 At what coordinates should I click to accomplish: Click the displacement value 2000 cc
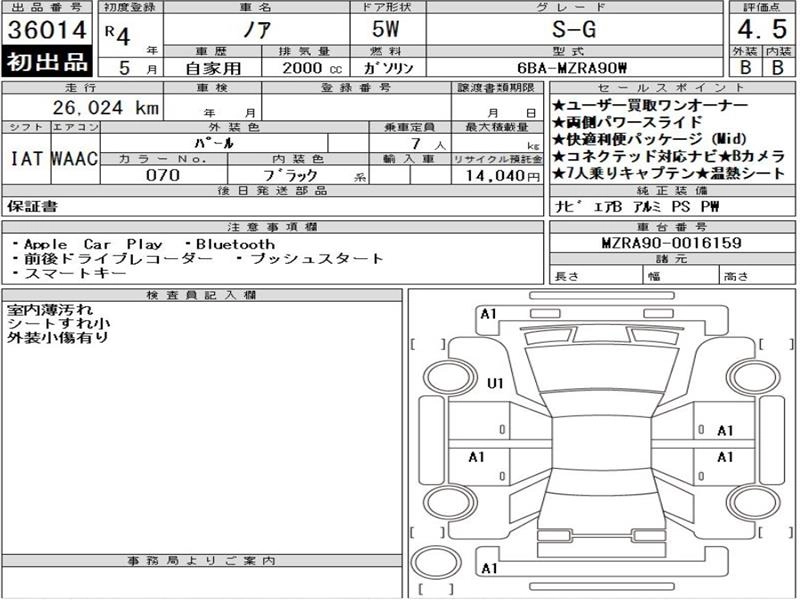tap(312, 68)
